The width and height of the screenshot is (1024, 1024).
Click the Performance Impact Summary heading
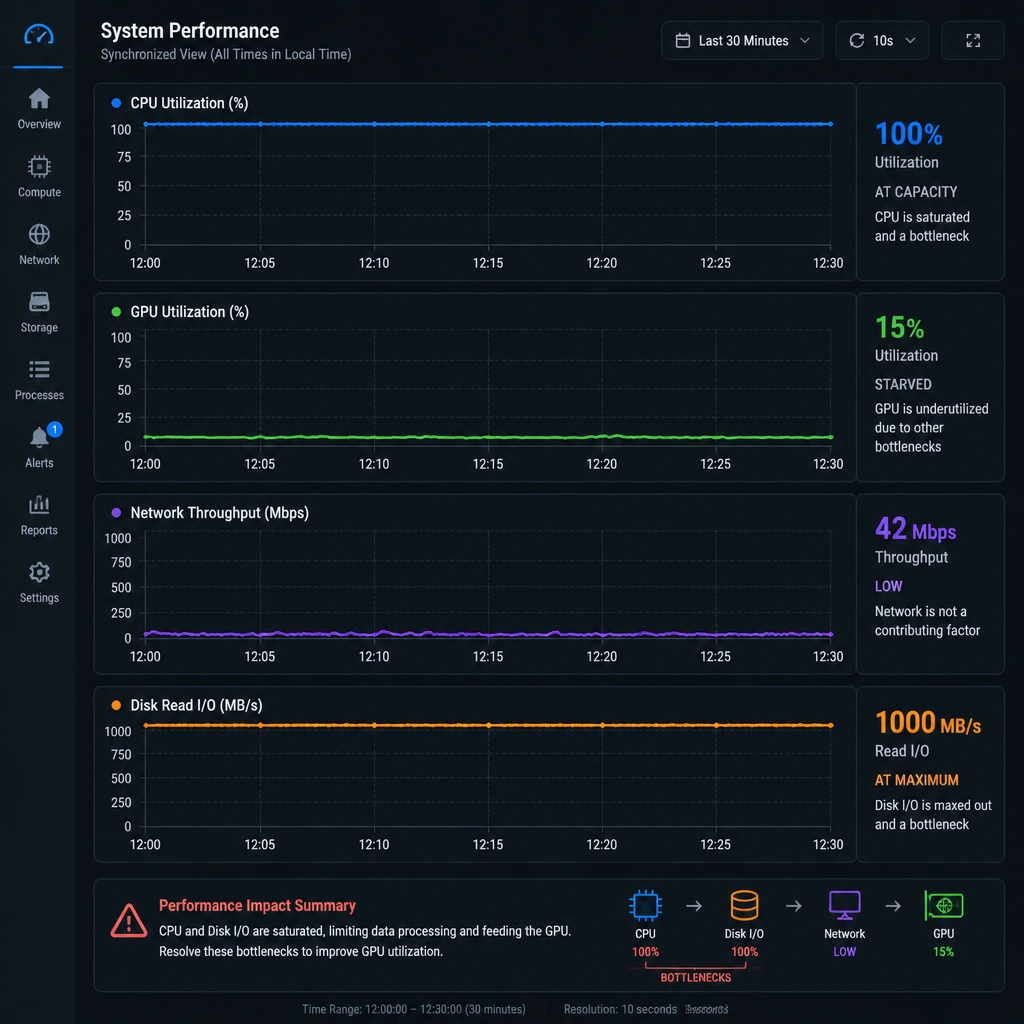tap(257, 906)
